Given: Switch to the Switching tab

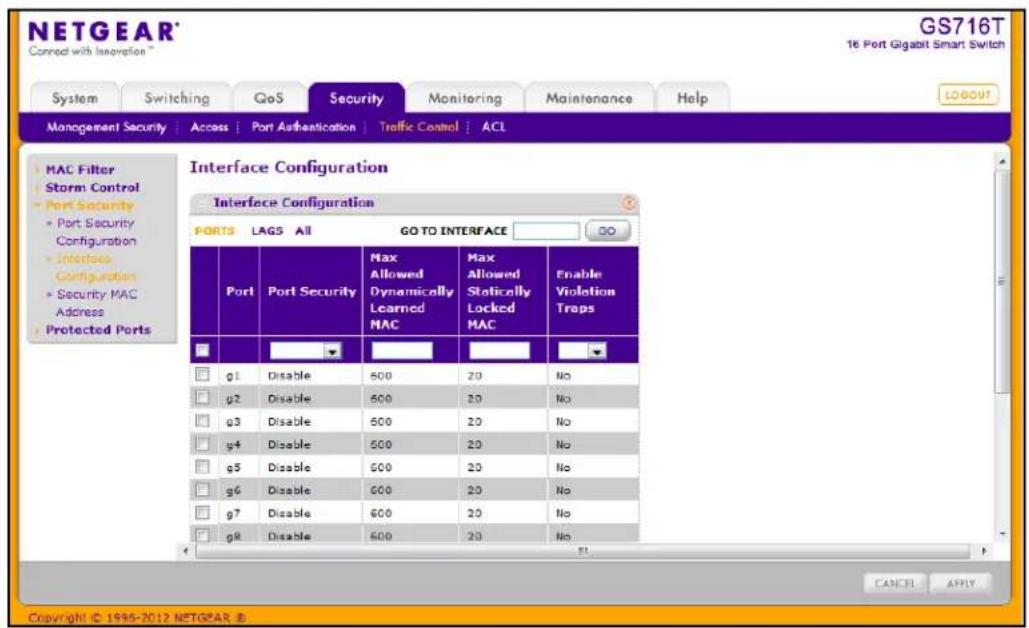Looking at the screenshot, I should coord(177,98).
